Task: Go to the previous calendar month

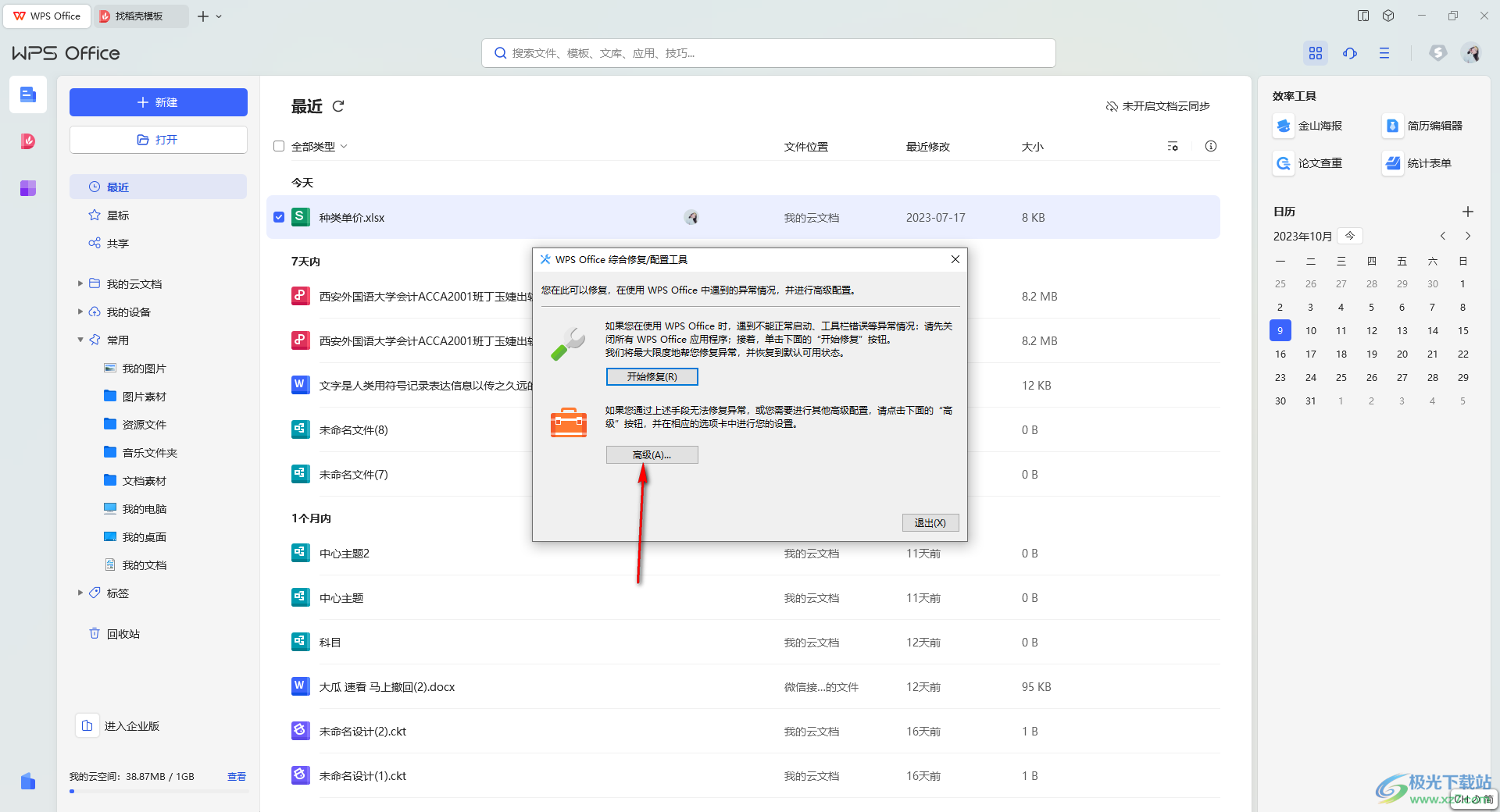Action: tap(1443, 236)
